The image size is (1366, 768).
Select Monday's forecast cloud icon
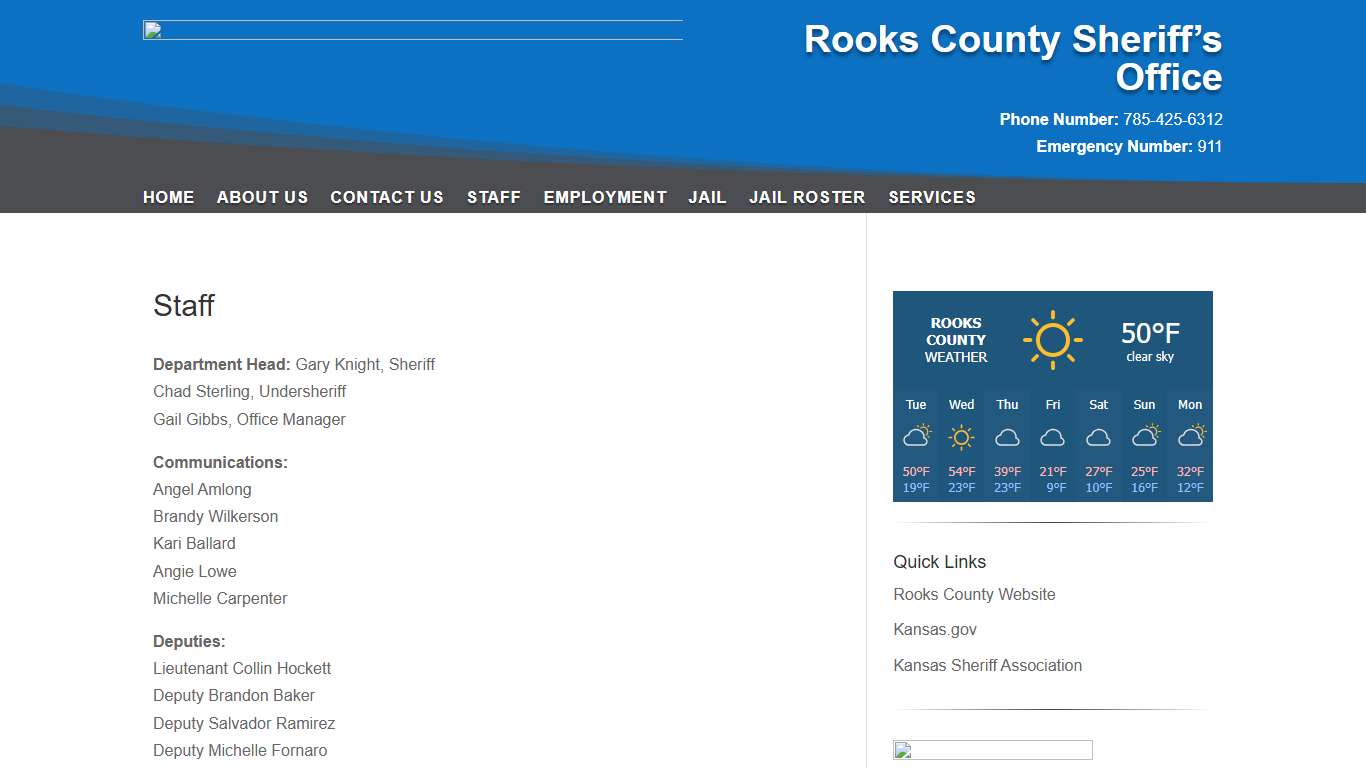tap(1190, 435)
